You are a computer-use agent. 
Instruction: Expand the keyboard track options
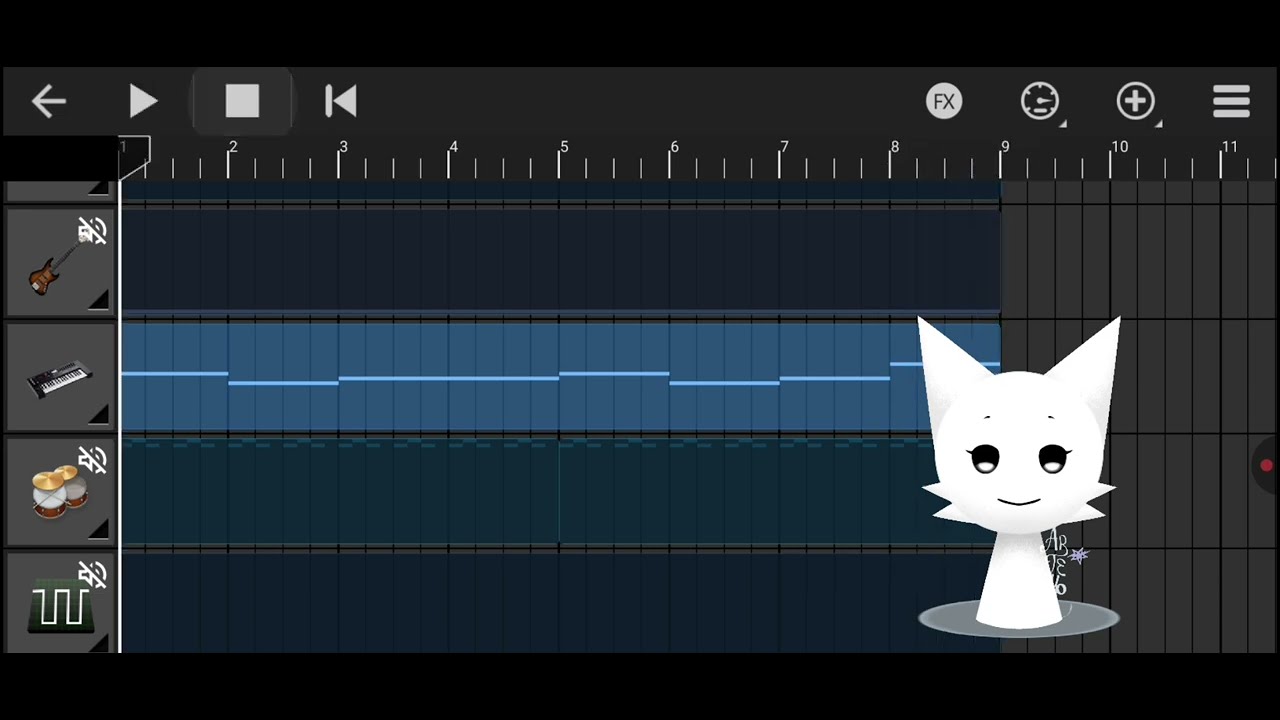click(x=99, y=415)
